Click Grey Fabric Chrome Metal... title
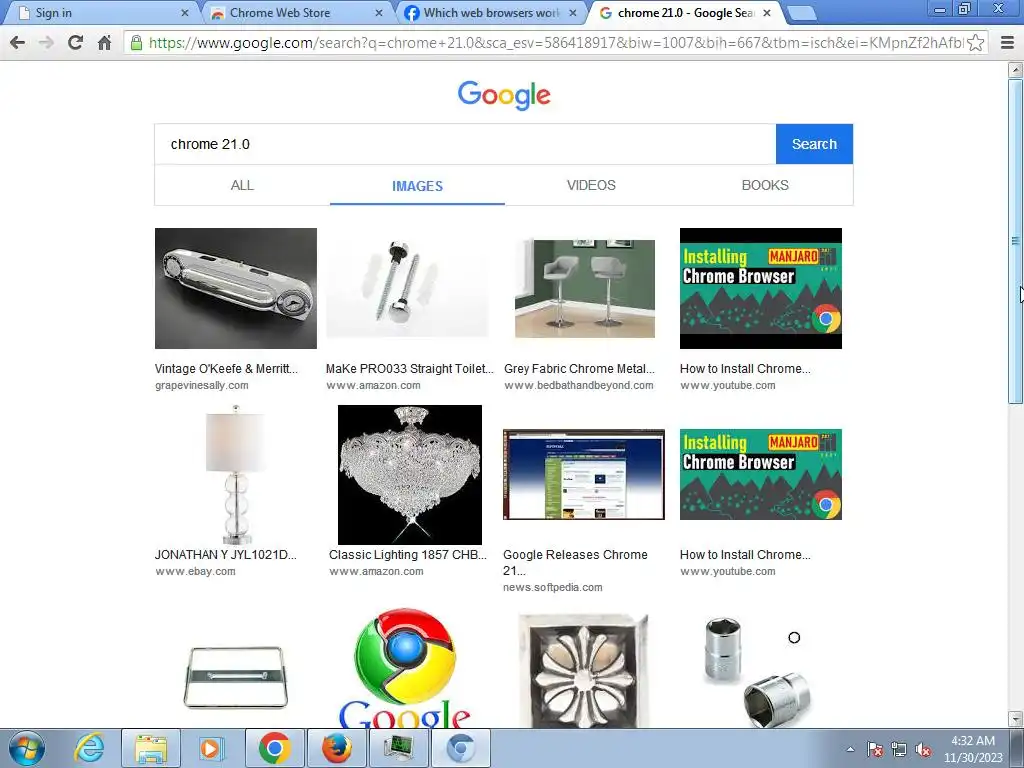This screenshot has width=1024, height=768. (x=579, y=369)
